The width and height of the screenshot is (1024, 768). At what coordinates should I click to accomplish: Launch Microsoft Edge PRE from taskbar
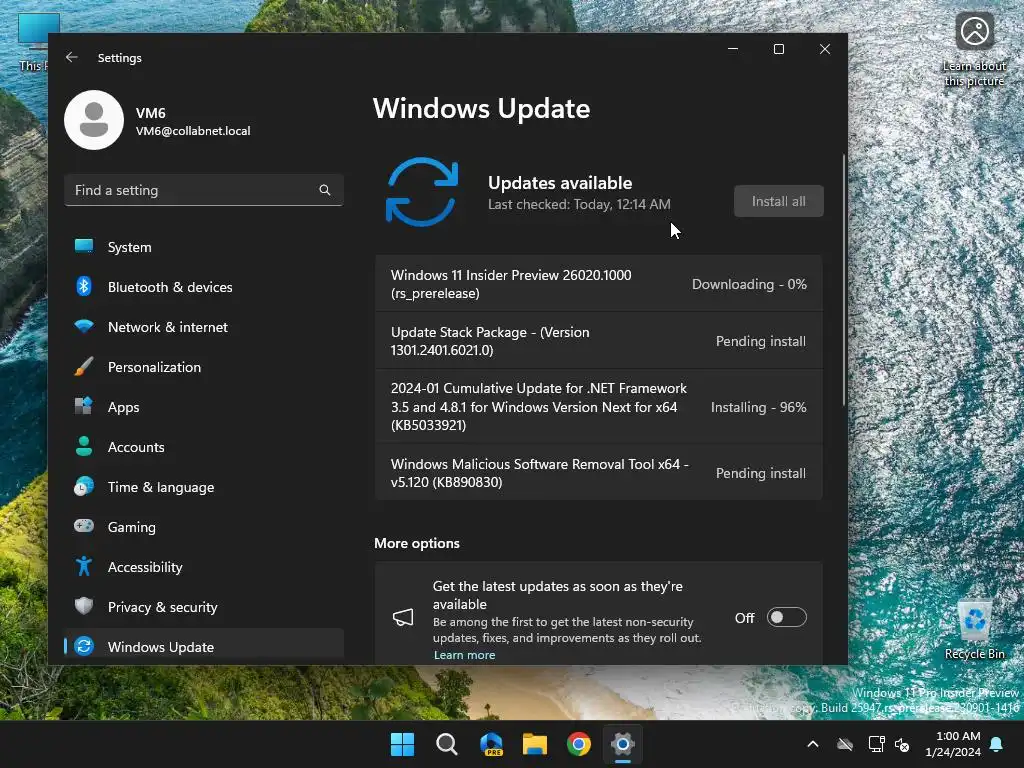pos(491,744)
